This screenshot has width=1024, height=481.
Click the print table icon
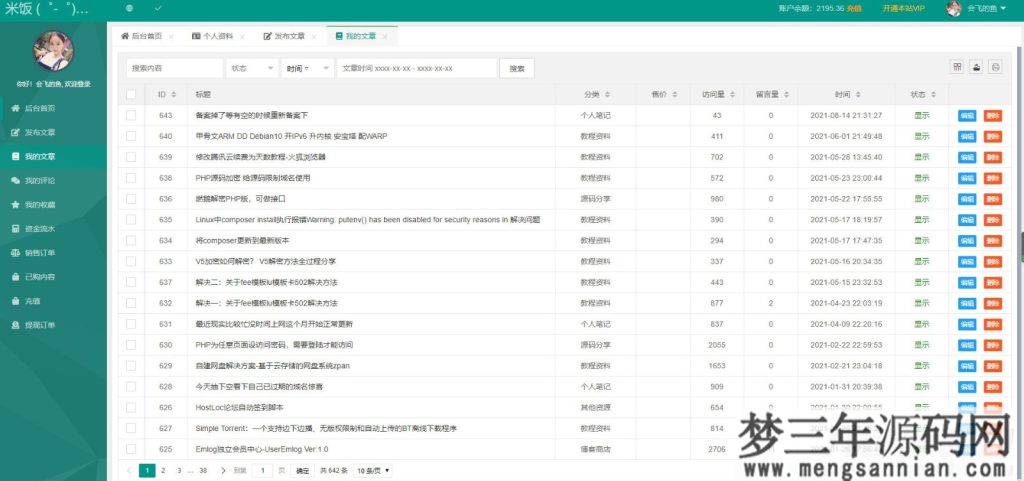coord(995,67)
